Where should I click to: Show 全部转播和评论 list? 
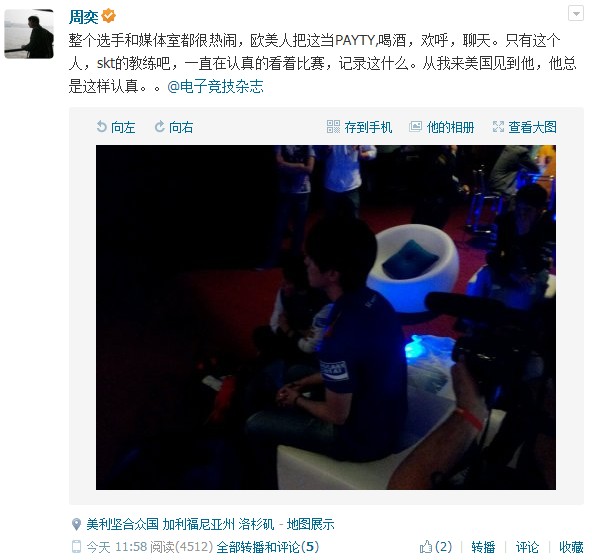click(268, 547)
